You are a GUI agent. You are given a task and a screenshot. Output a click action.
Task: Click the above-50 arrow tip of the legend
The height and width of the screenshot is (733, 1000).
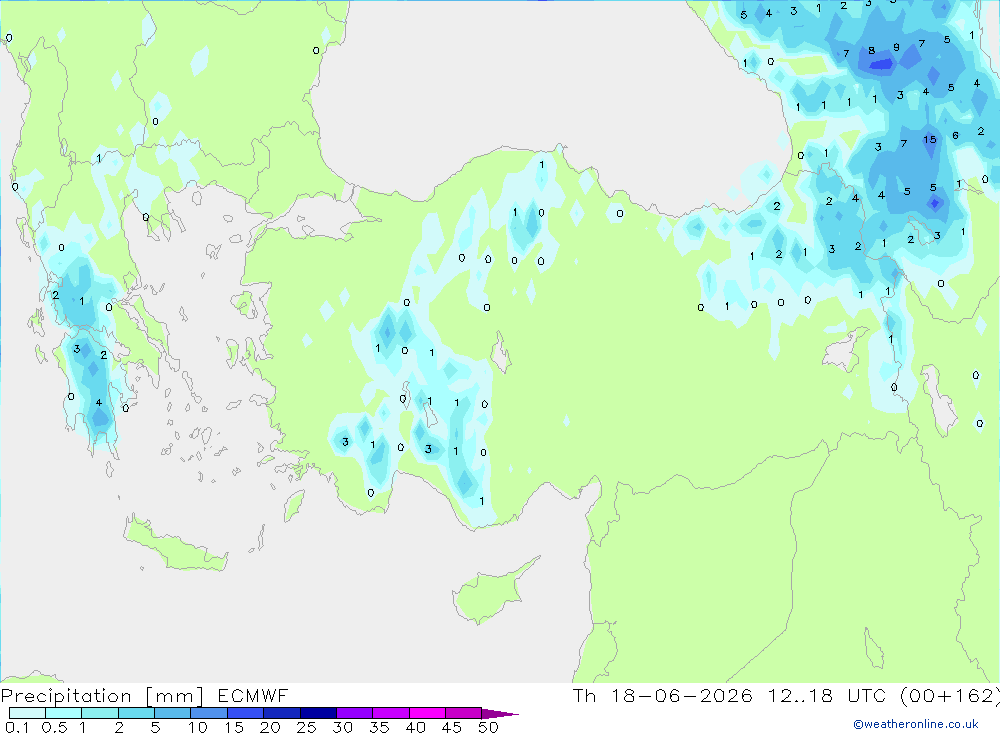point(499,714)
